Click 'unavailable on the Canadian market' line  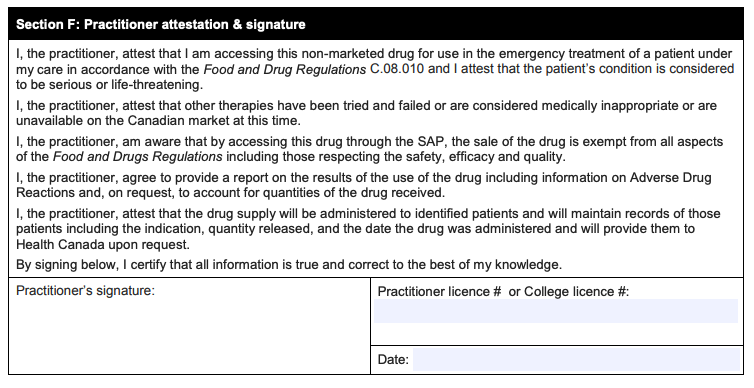coord(158,121)
